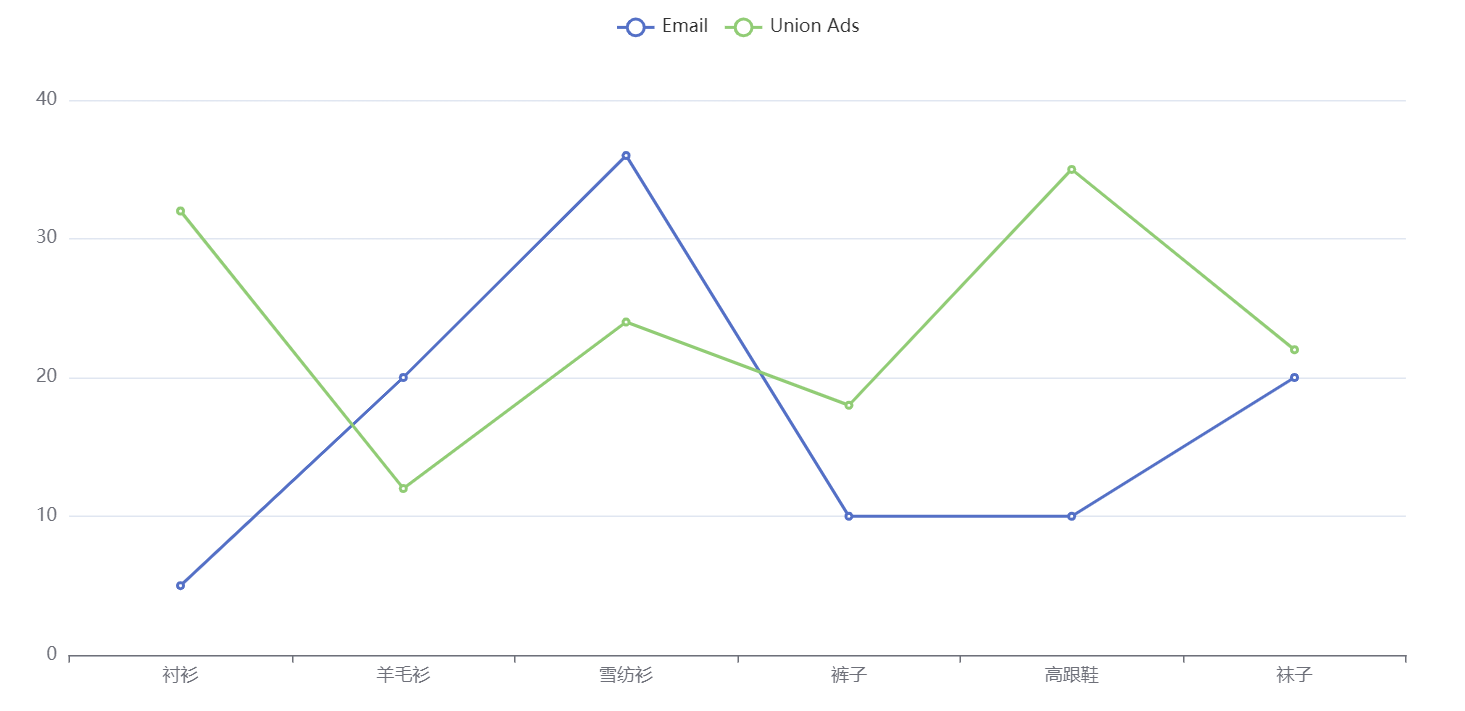Click the 袜子 x-axis label
Screen dimensions: 1465x711
pyautogui.click(x=1294, y=675)
